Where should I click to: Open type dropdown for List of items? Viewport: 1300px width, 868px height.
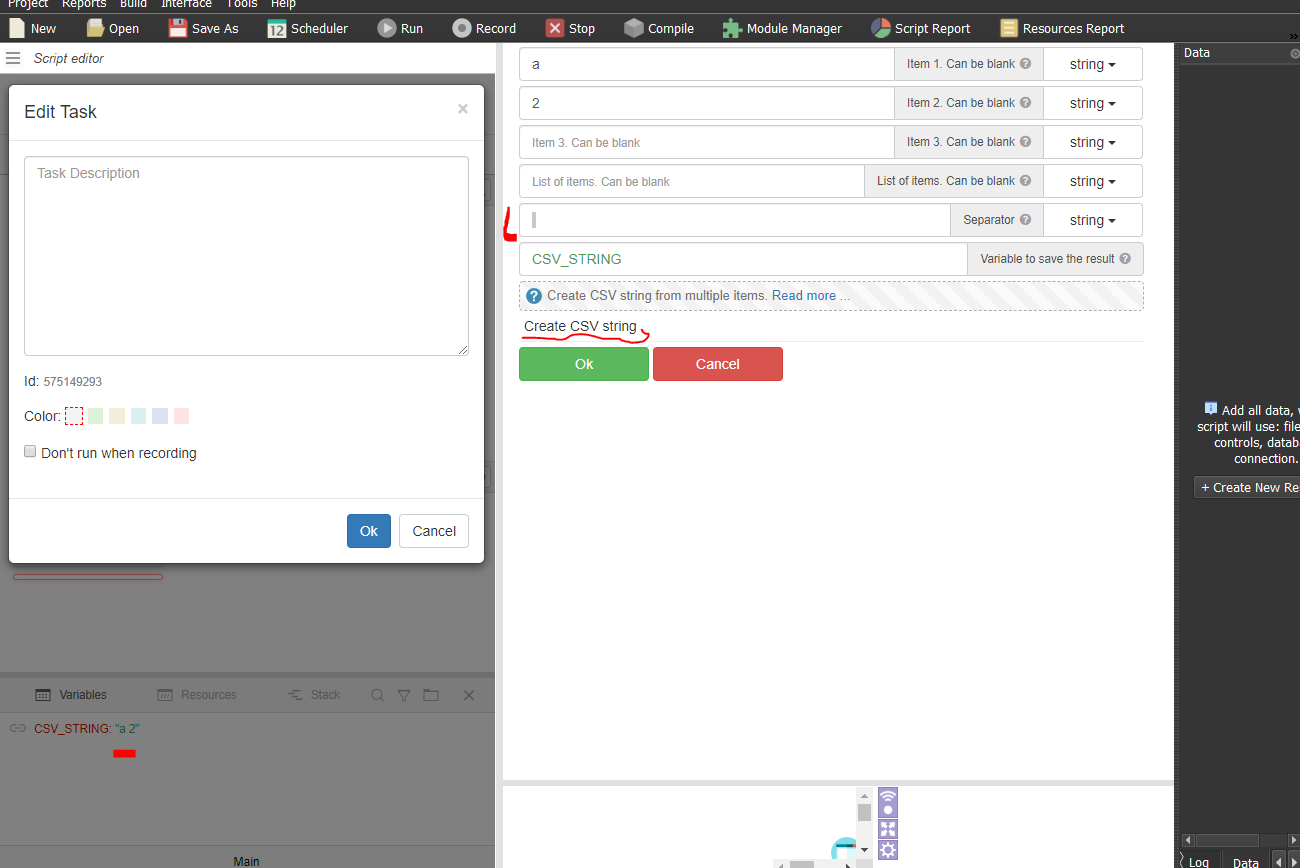pos(1093,181)
